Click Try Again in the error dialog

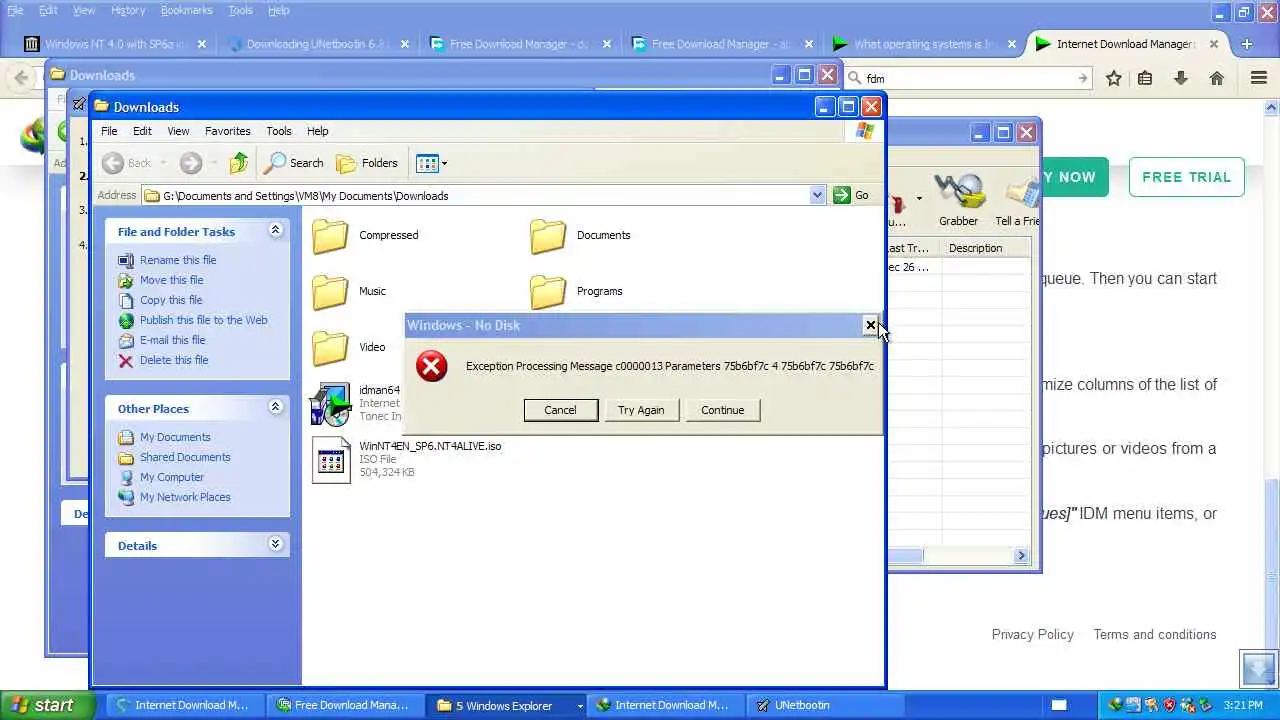641,410
